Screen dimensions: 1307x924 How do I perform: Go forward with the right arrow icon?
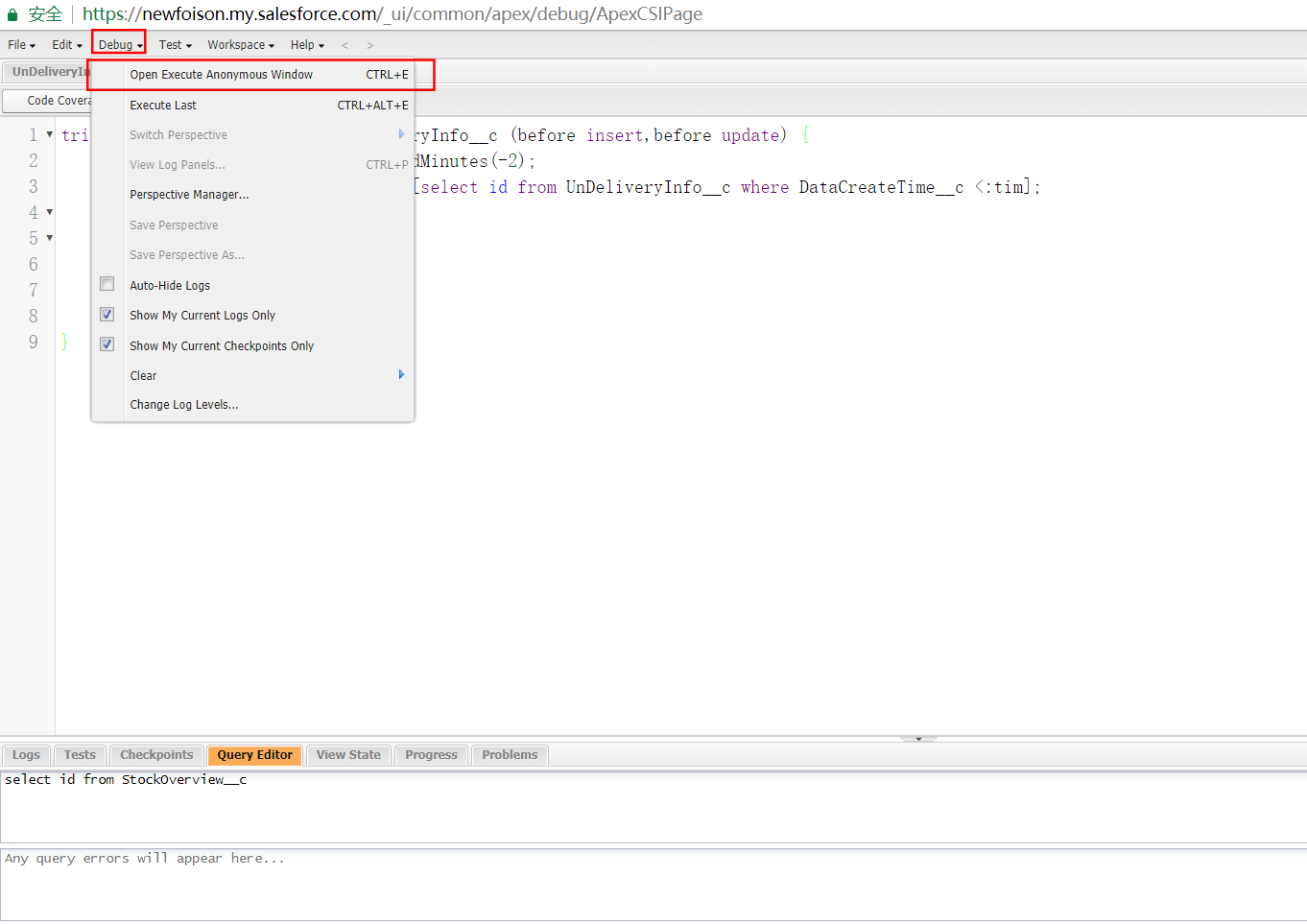coord(370,45)
